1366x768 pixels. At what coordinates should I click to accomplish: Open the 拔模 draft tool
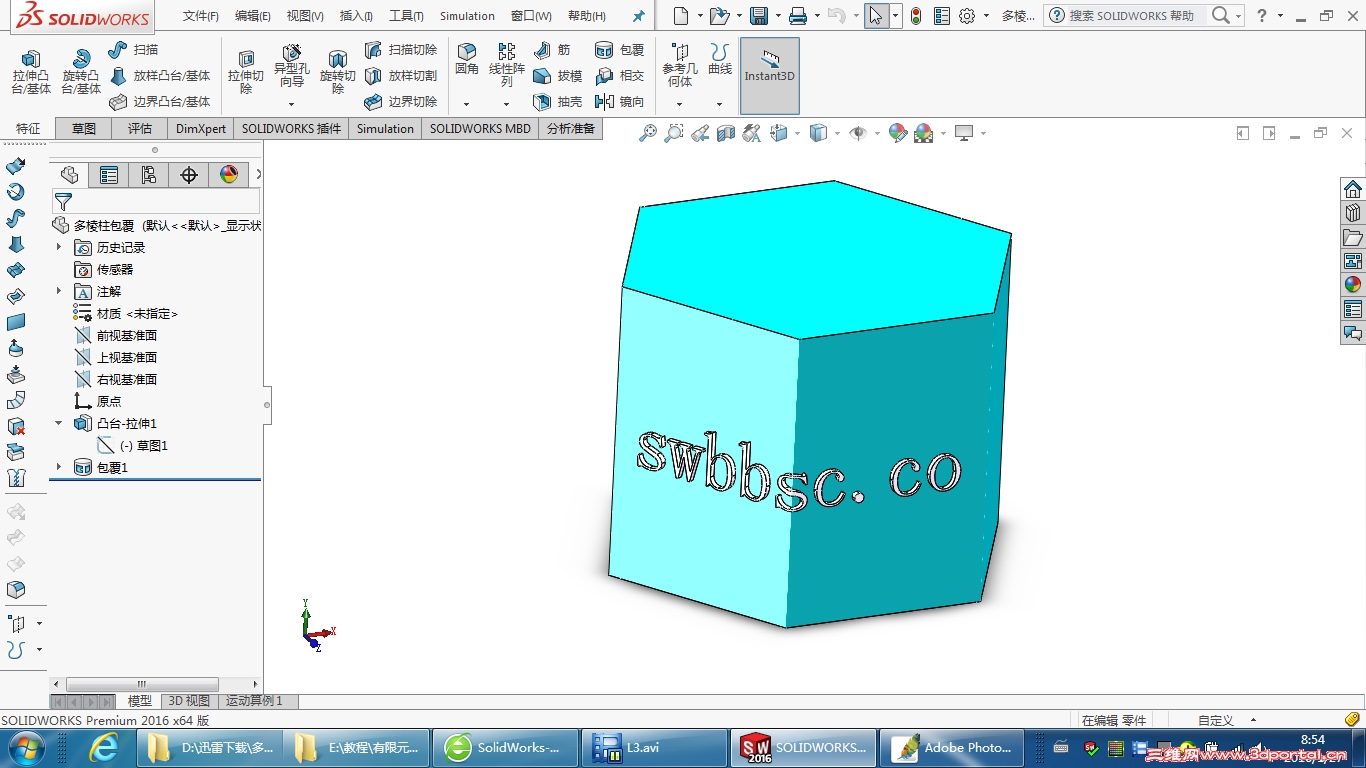558,76
